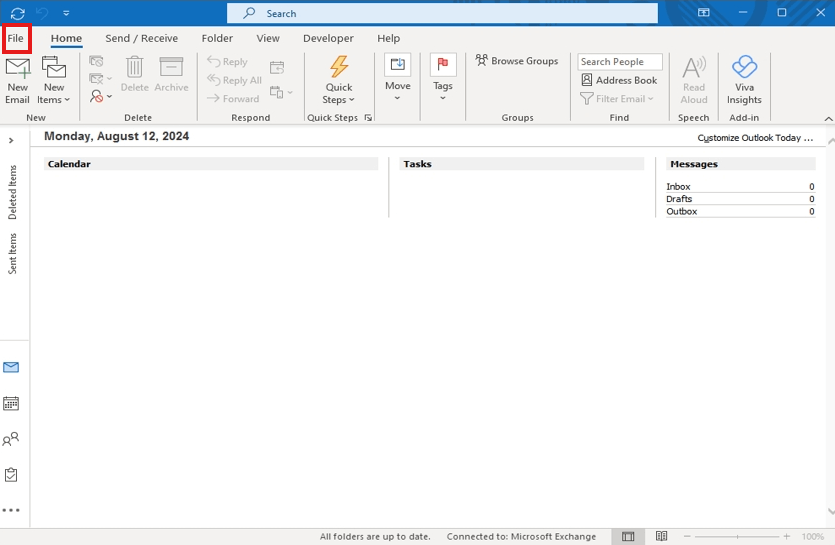Switch to the Developer tab
Screen dimensions: 835x545
pos(328,38)
